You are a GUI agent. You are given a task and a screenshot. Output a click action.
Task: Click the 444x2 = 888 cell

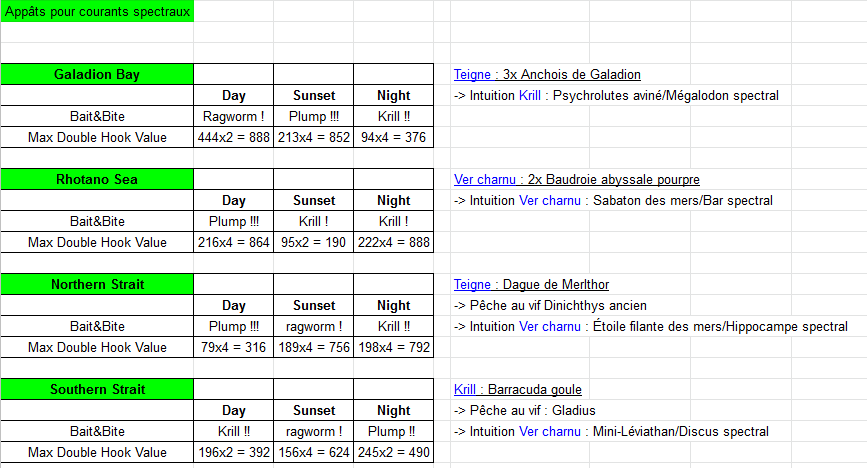coord(234,138)
